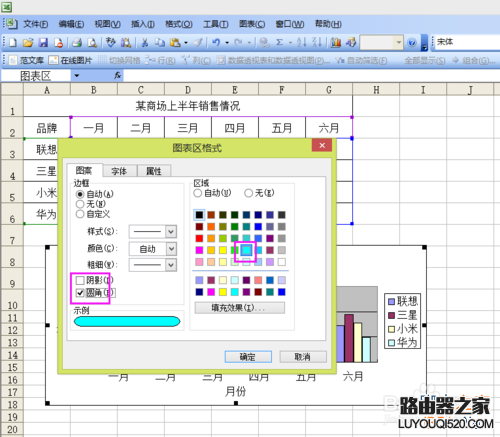
Task: Click the Help question mark icon
Action: click(x=412, y=43)
